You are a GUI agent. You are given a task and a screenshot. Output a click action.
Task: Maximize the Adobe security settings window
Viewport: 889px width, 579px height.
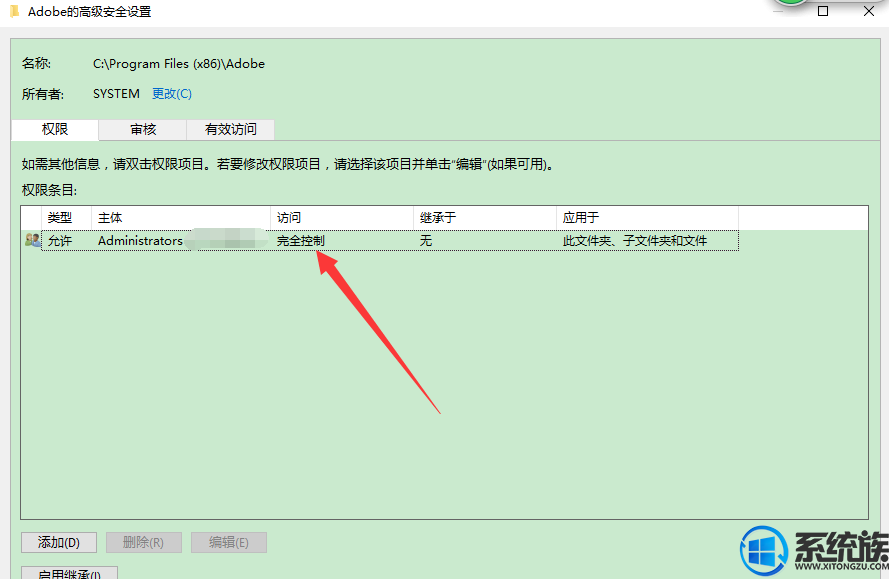[823, 11]
